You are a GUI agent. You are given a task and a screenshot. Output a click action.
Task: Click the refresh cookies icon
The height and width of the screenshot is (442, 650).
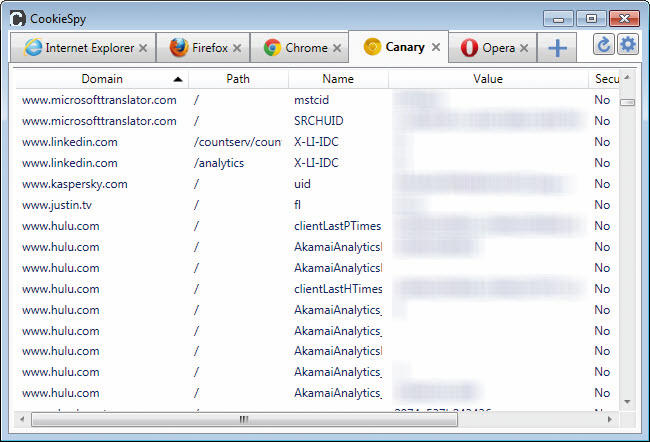(603, 44)
